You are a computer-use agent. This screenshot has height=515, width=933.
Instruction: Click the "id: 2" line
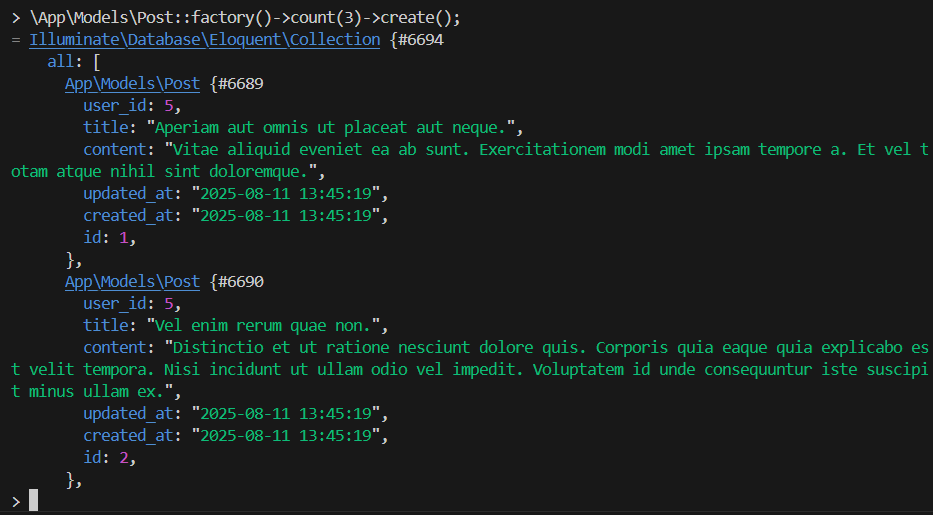109,458
